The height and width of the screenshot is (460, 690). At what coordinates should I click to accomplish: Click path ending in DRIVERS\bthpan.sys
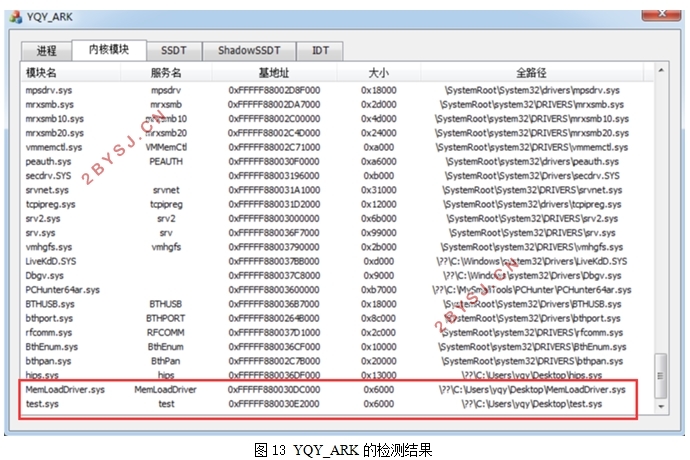pyautogui.click(x=532, y=361)
